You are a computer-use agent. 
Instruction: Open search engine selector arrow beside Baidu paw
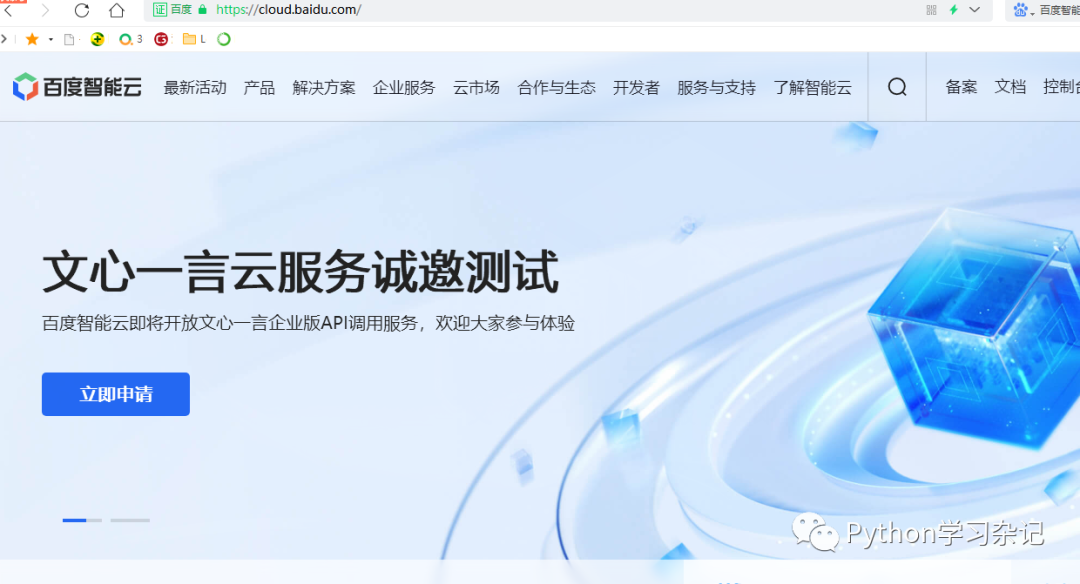(x=1032, y=13)
